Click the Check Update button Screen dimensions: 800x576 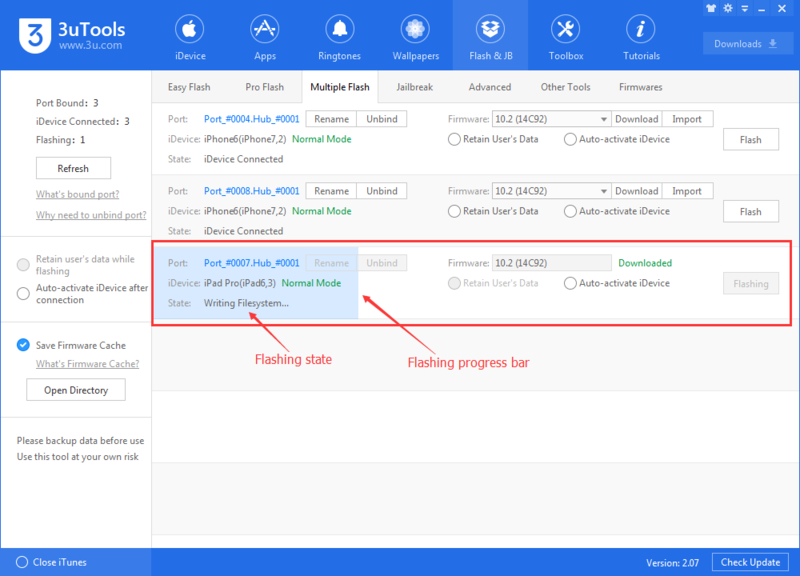coord(750,562)
